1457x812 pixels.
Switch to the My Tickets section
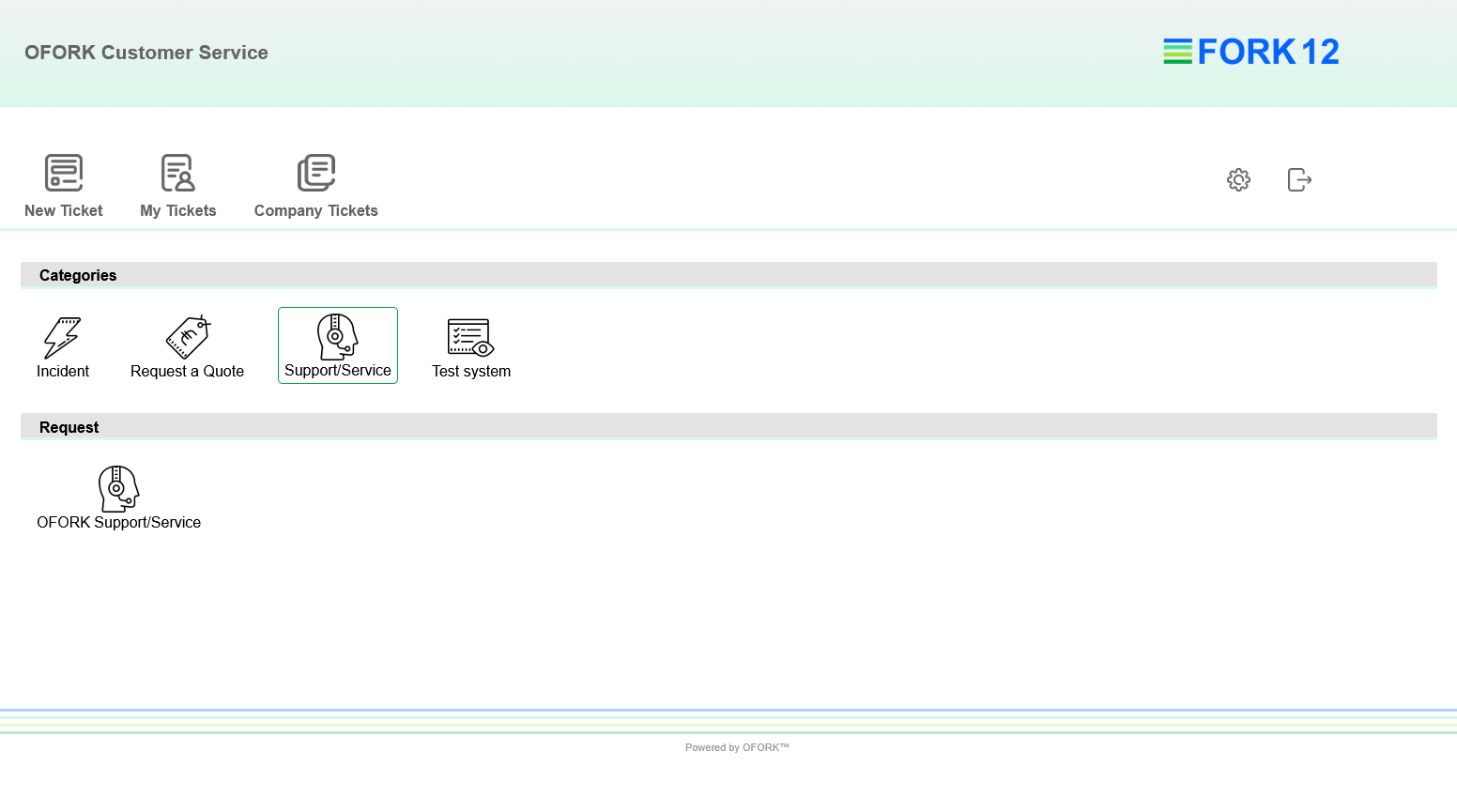coord(177,210)
